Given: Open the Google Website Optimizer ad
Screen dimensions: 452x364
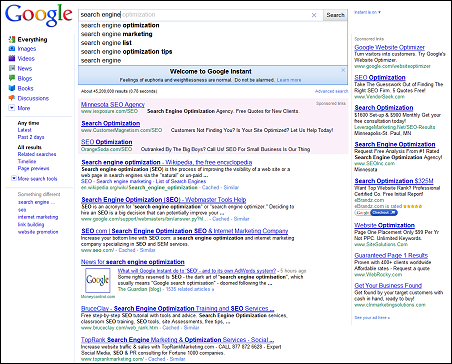Looking at the screenshot, I should [389, 47].
